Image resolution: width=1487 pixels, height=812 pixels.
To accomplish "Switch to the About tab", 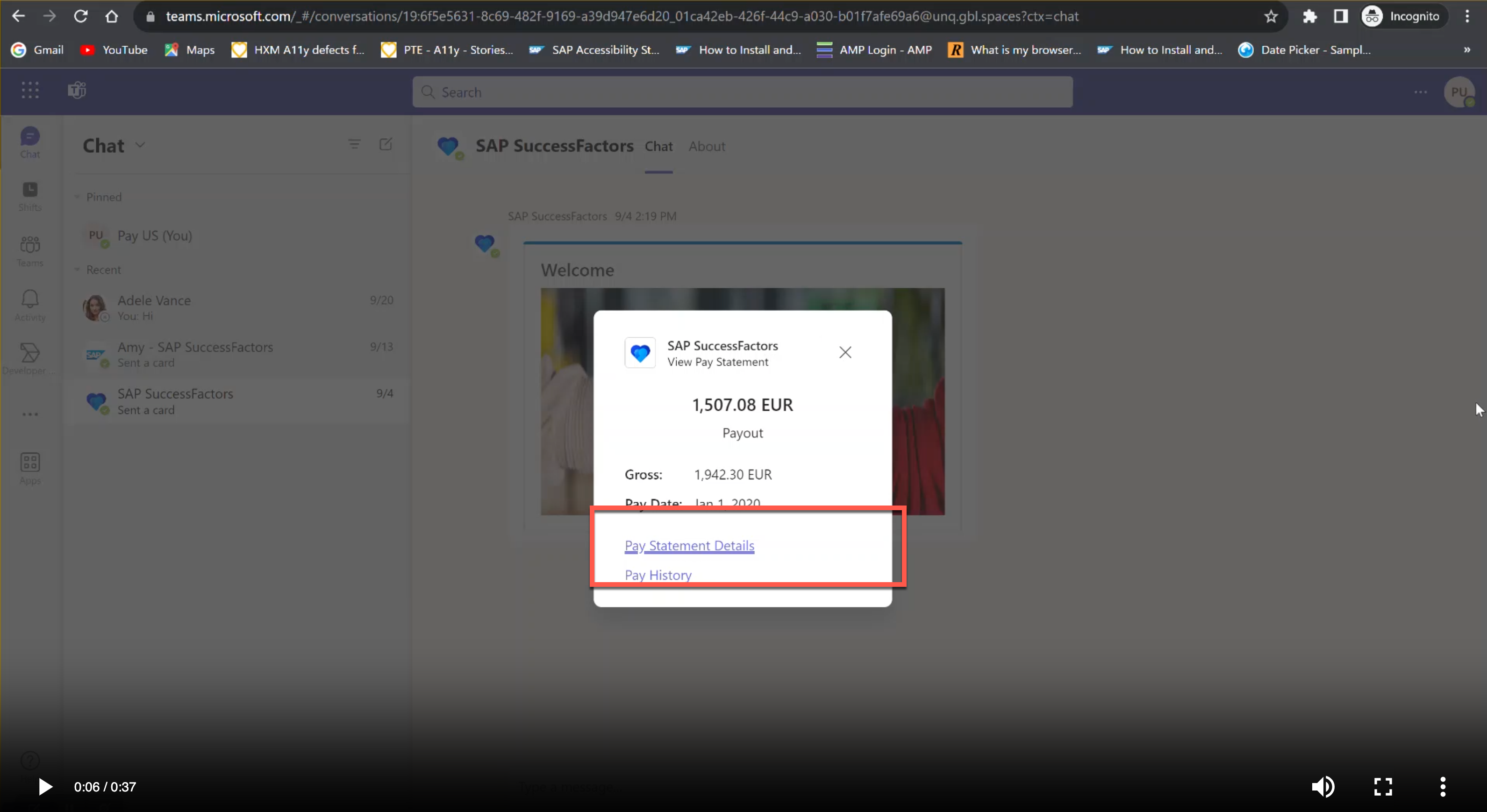I will [x=707, y=147].
